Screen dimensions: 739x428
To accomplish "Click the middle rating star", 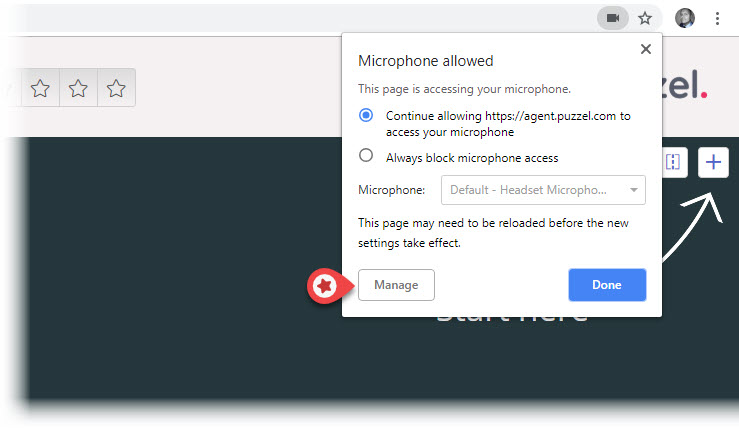I will pyautogui.click(x=78, y=89).
